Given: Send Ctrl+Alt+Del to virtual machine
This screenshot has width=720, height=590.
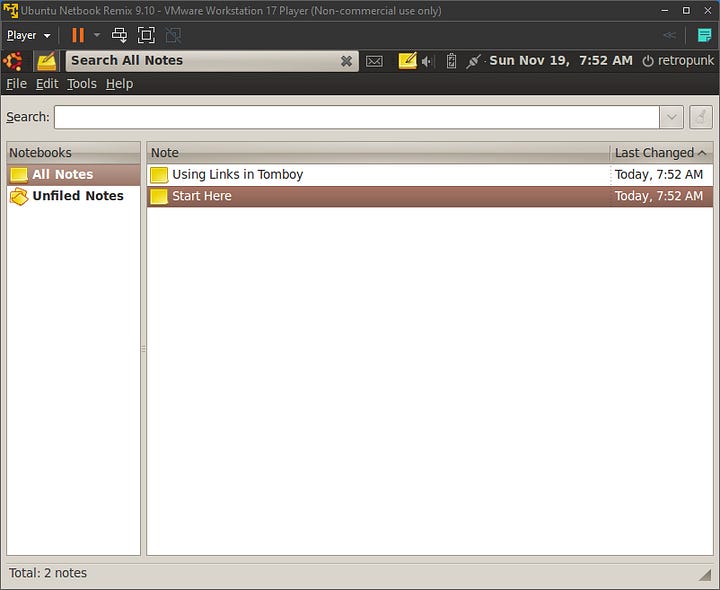Looking at the screenshot, I should click(x=119, y=35).
